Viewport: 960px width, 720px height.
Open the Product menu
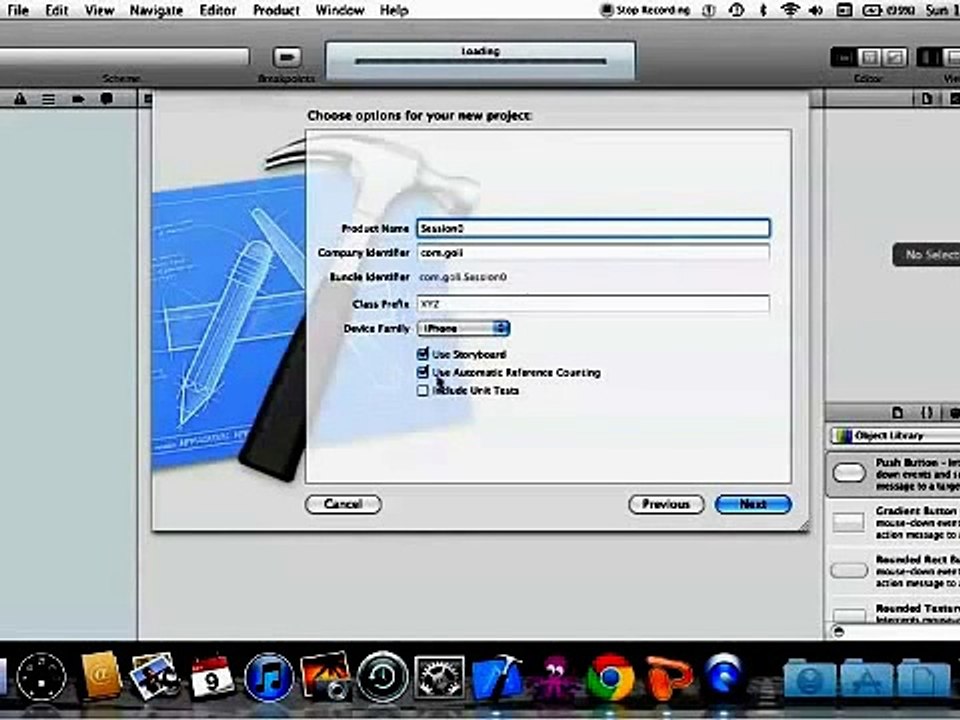coord(276,10)
